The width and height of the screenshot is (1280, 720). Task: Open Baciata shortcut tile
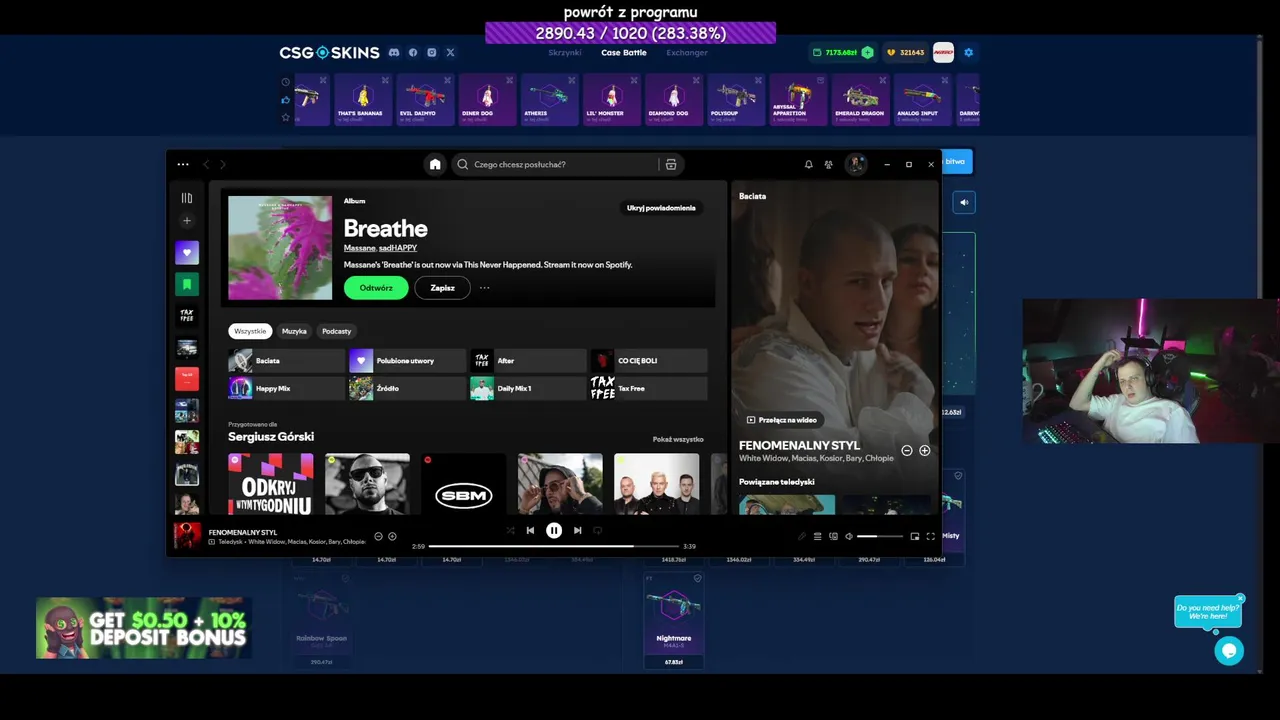click(286, 360)
